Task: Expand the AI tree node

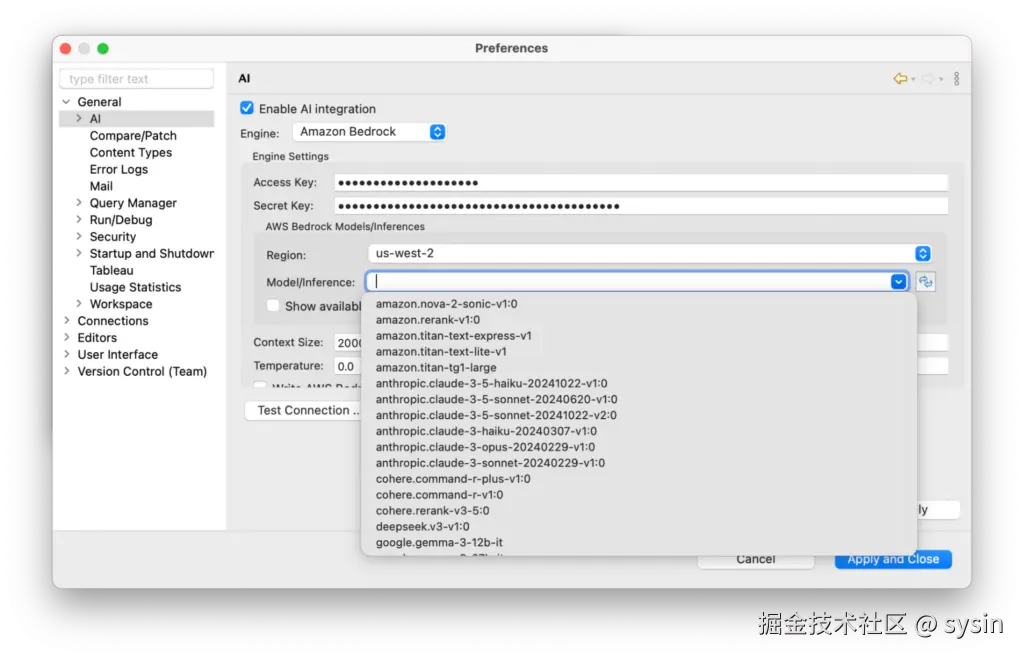Action: [x=79, y=119]
